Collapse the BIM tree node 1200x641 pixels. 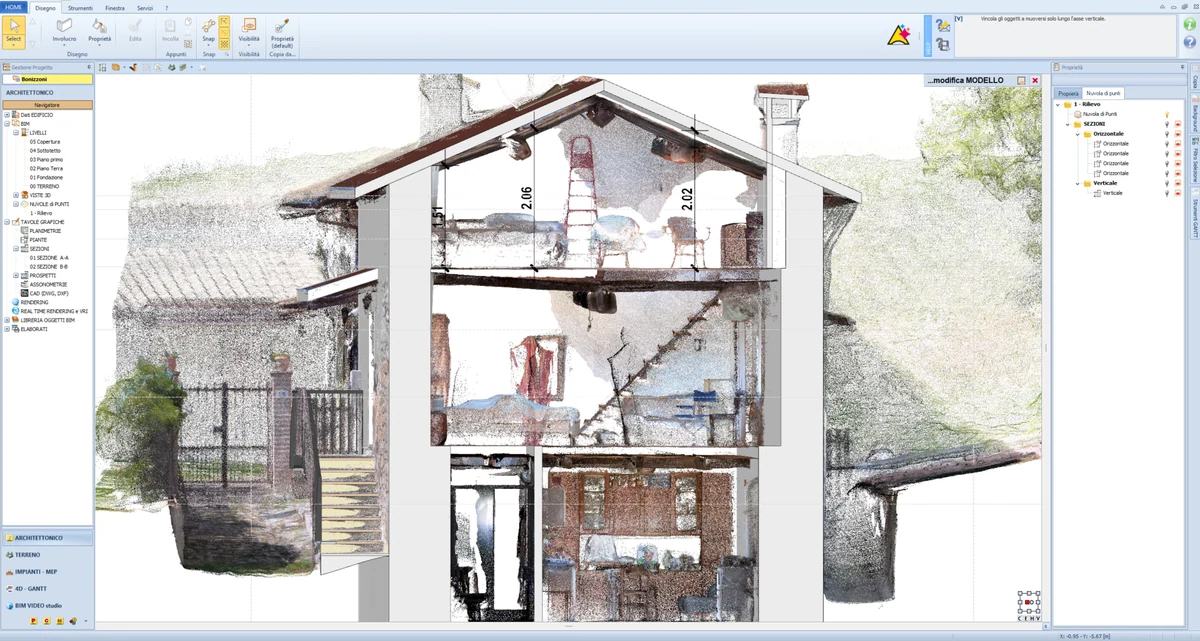[x=7, y=124]
